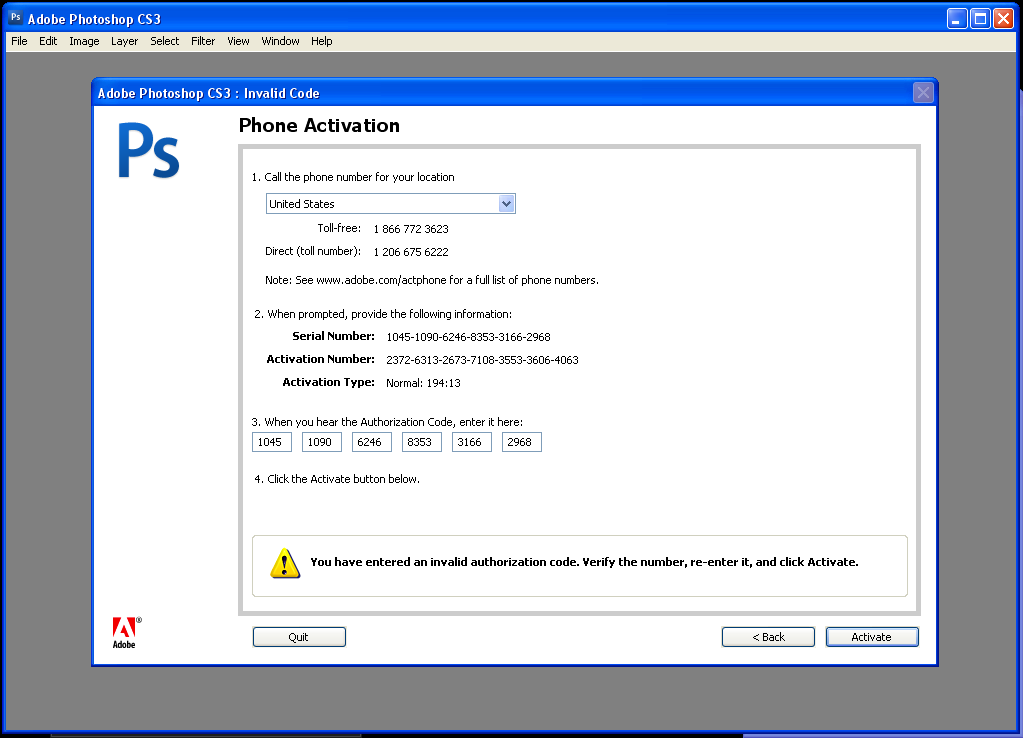Open the Filter menu

tap(203, 41)
